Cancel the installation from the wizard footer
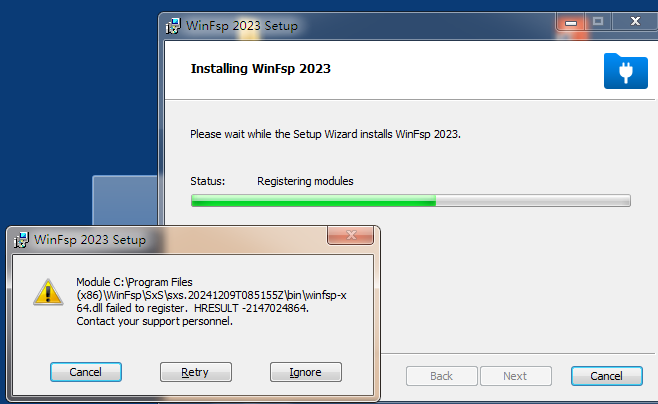Image resolution: width=658 pixels, height=404 pixels. coord(606,376)
